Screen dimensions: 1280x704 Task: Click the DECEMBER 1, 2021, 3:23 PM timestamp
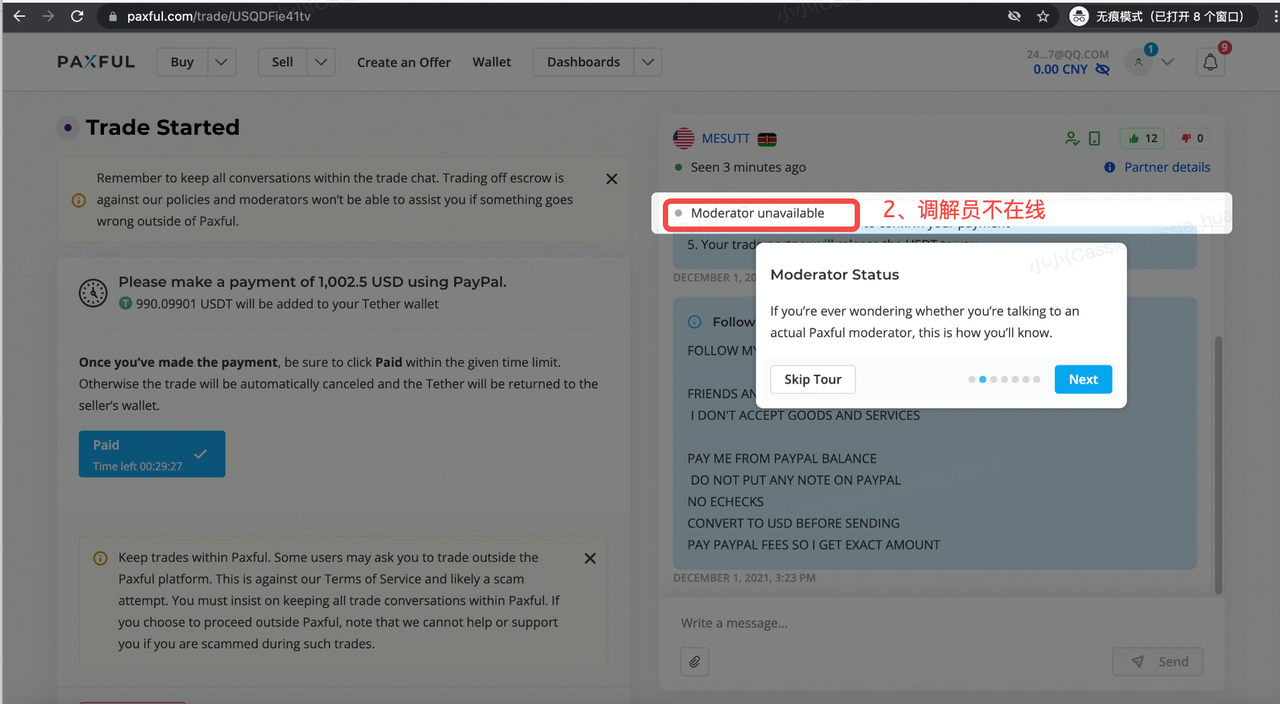point(744,578)
